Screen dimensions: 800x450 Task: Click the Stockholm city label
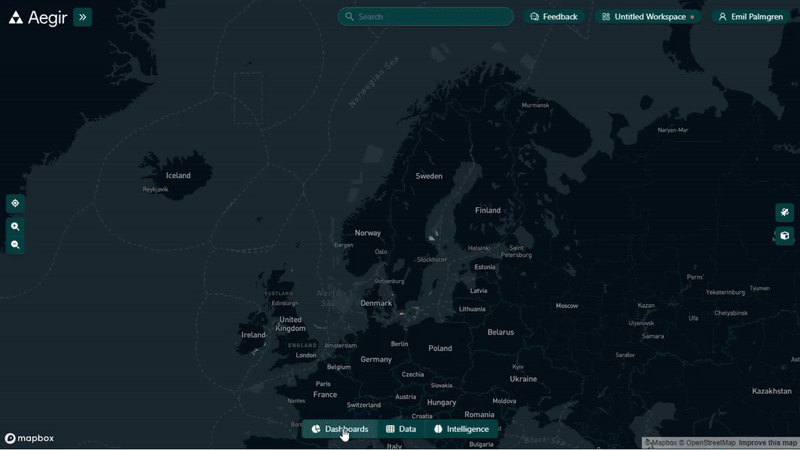click(x=431, y=260)
